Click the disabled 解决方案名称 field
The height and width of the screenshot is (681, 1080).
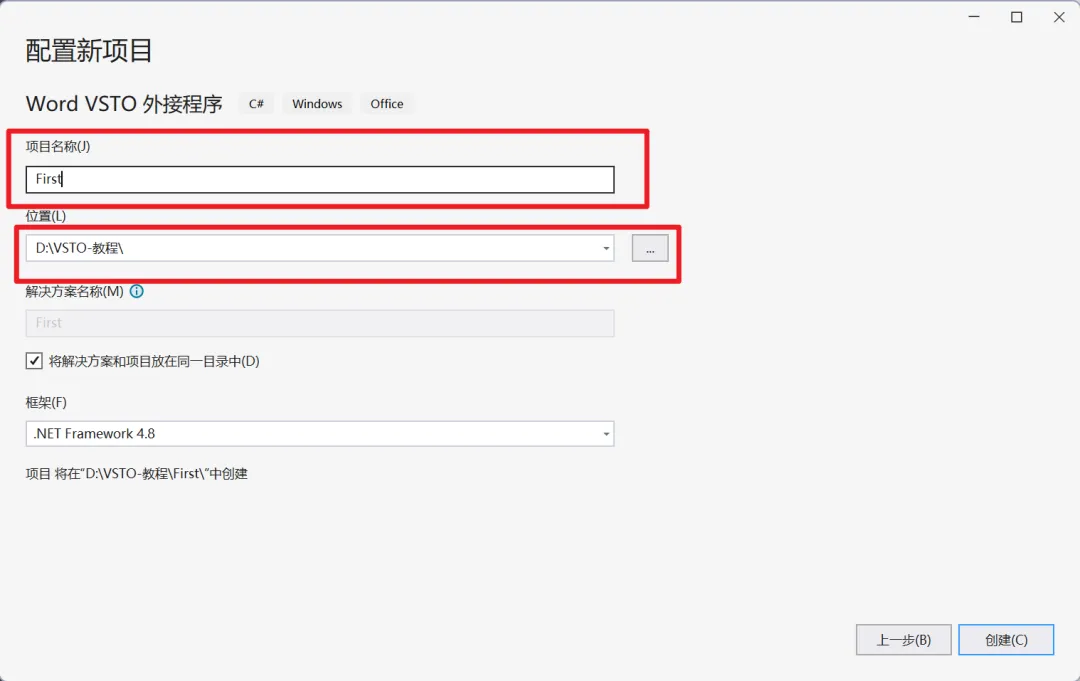click(x=320, y=323)
